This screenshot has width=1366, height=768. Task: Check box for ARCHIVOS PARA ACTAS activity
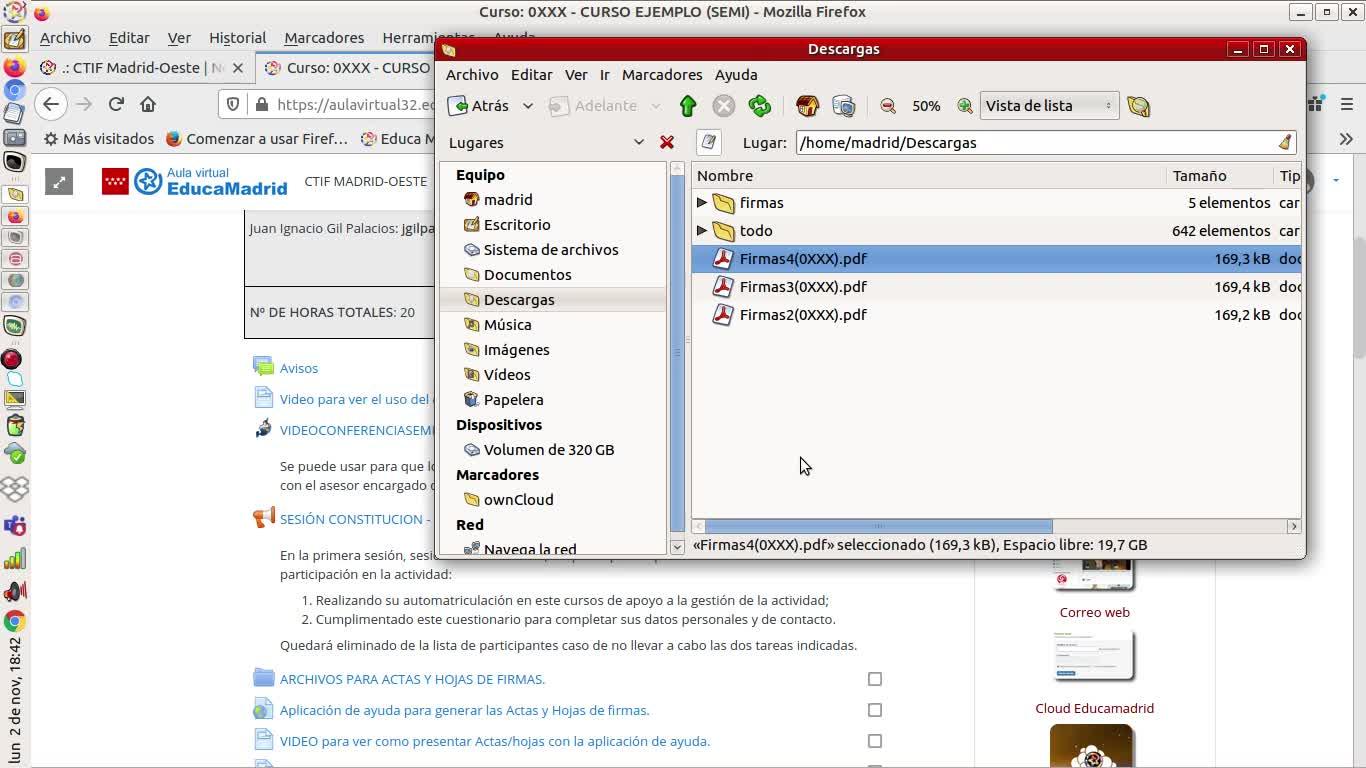[x=875, y=679]
